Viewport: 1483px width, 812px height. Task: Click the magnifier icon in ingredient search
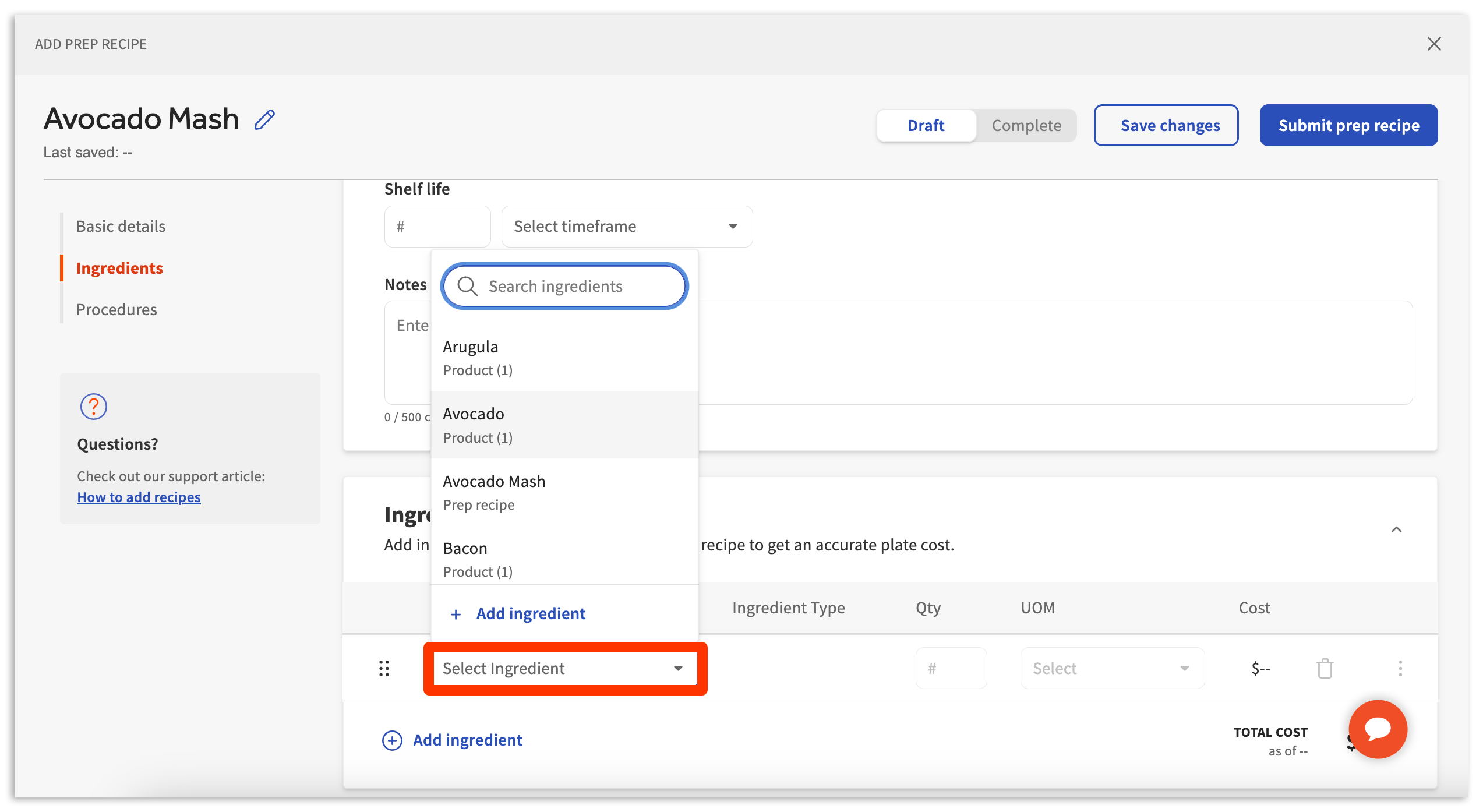[x=467, y=286]
